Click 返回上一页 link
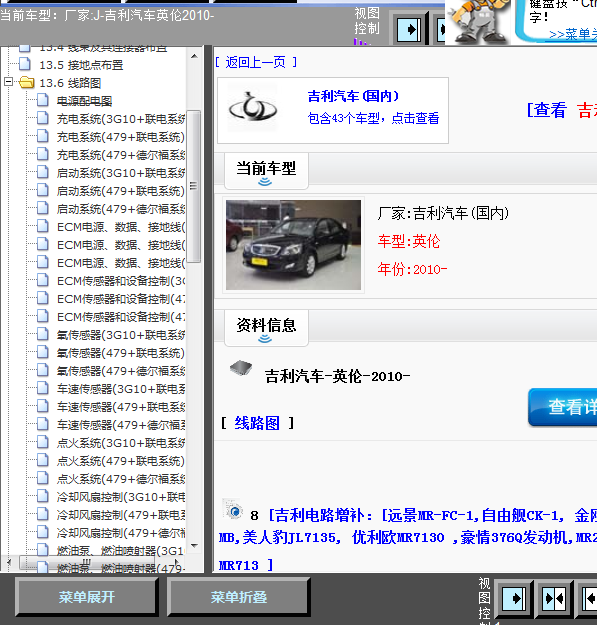This screenshot has width=597, height=625. [255, 62]
